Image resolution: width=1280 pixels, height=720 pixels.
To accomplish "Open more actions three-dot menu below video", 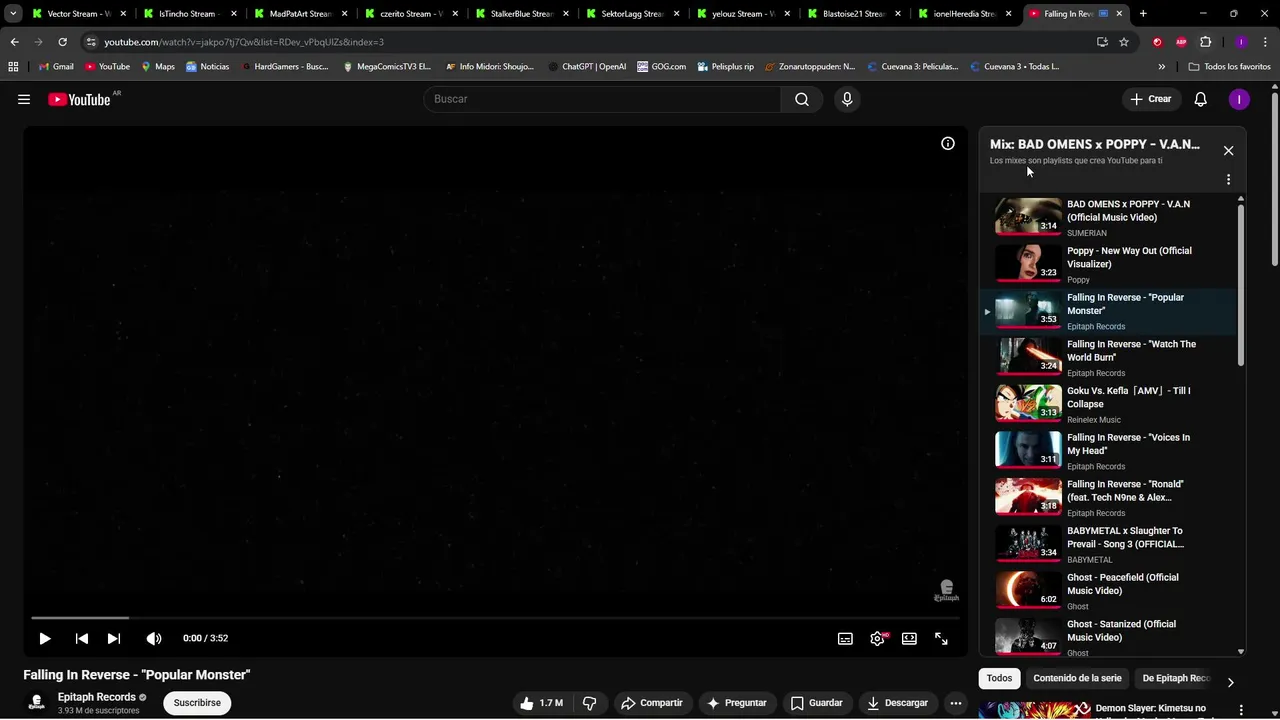I will tap(956, 703).
